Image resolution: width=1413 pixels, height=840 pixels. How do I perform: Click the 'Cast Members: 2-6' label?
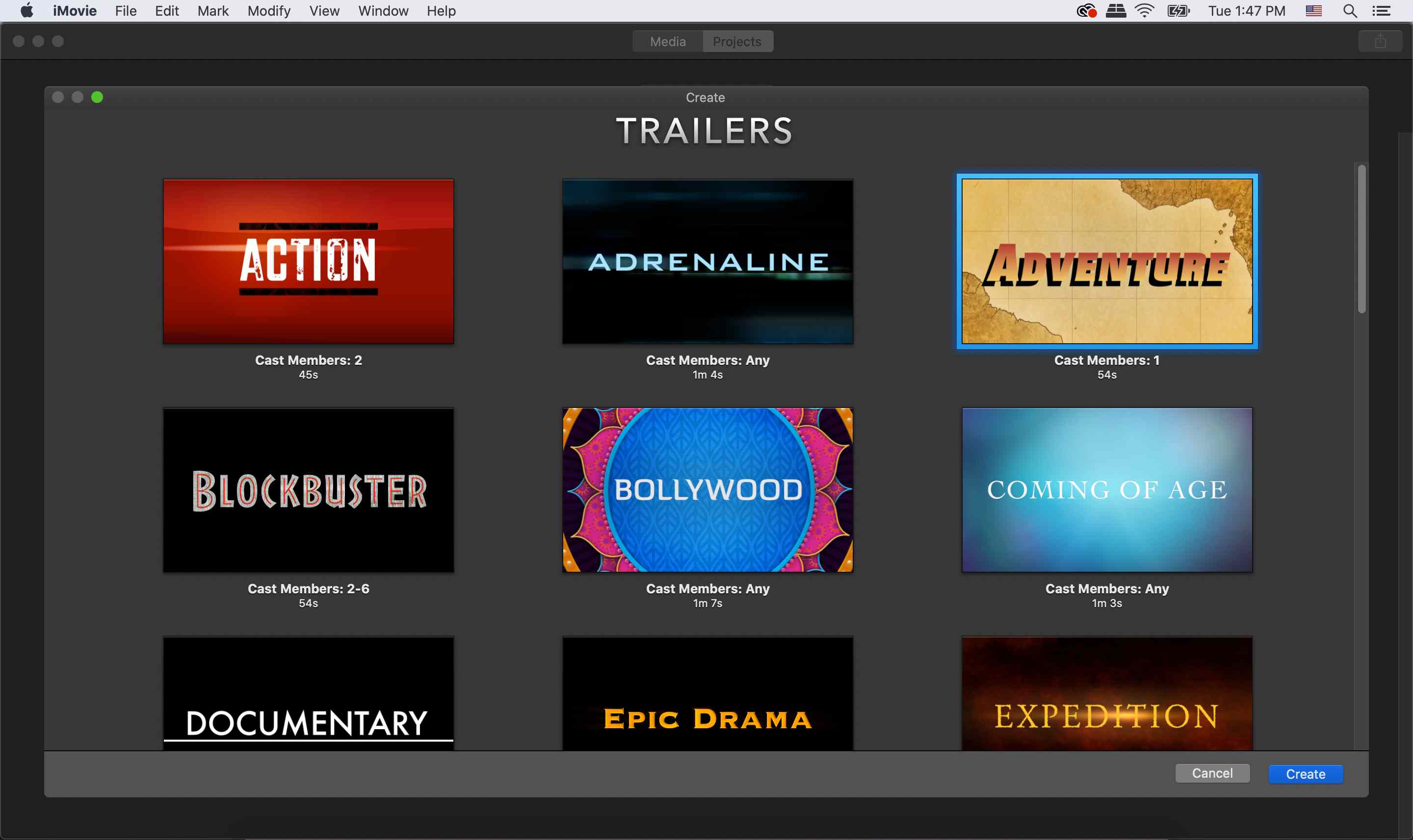(308, 588)
